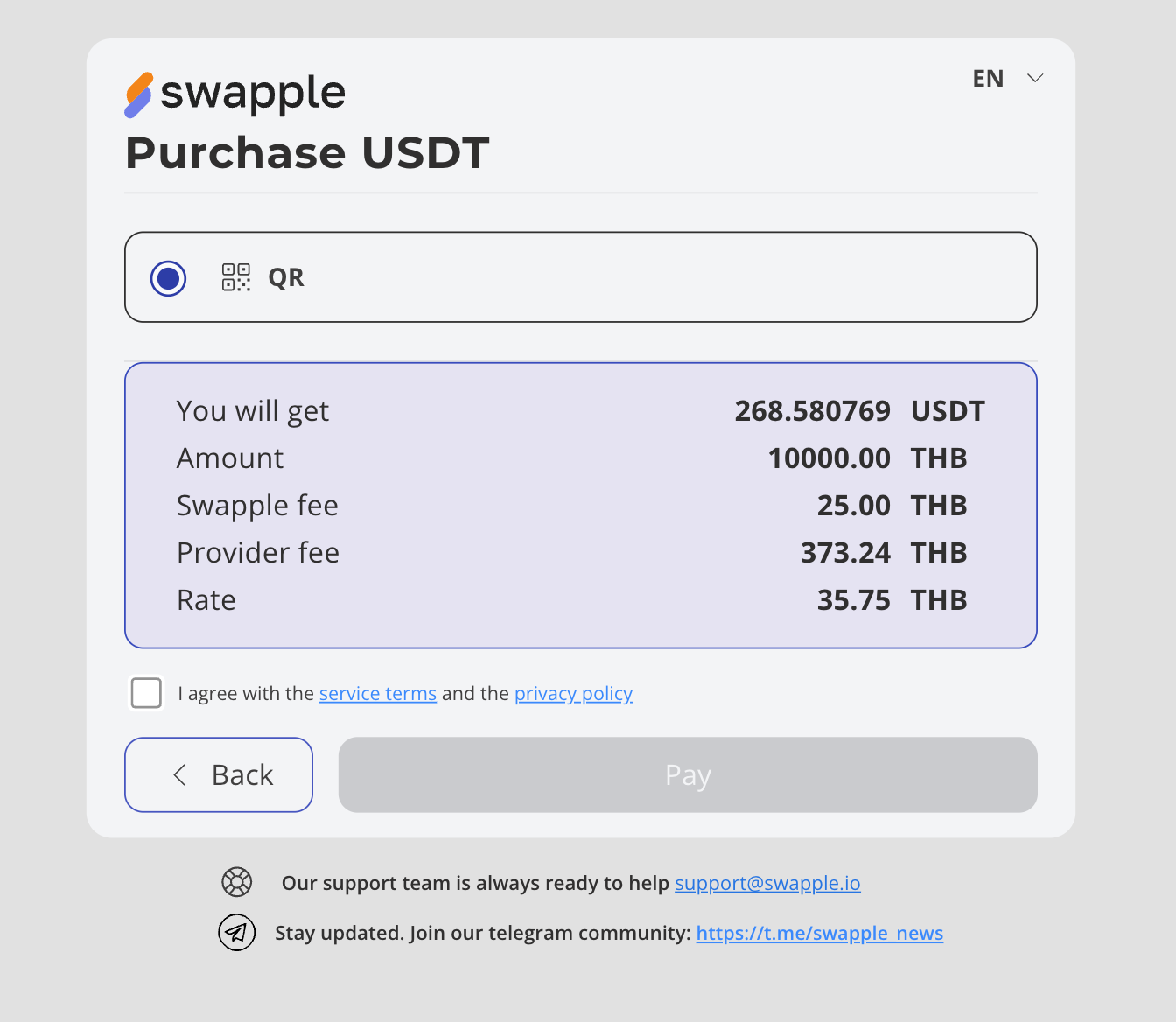Click the QR code icon
The height and width of the screenshot is (1022, 1176).
(x=236, y=277)
